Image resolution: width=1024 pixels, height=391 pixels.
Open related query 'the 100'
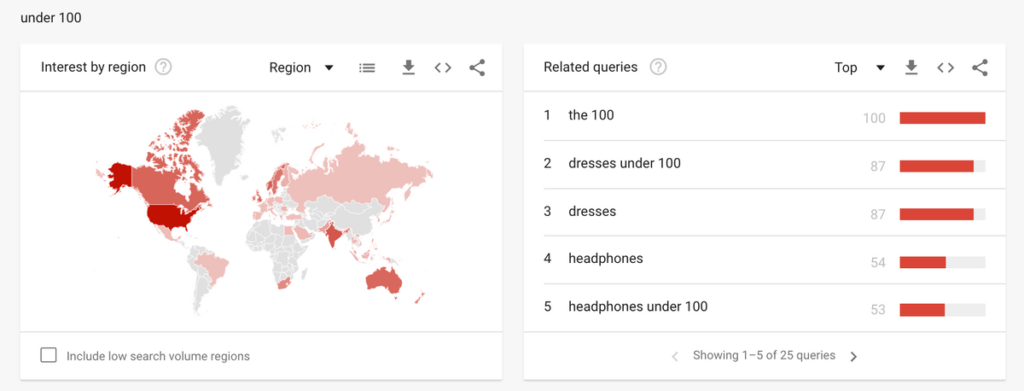click(591, 116)
